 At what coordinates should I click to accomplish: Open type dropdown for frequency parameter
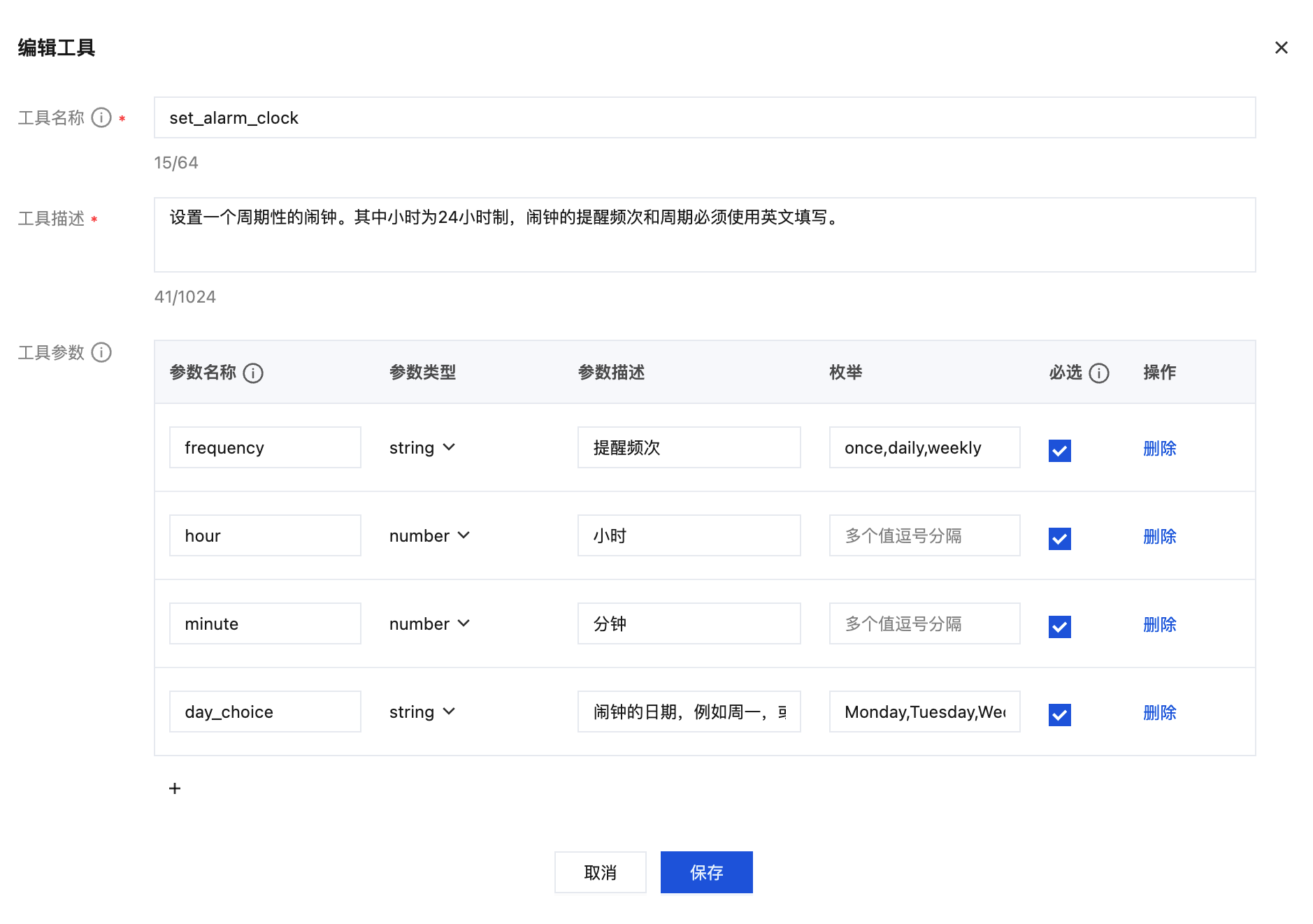(x=422, y=447)
